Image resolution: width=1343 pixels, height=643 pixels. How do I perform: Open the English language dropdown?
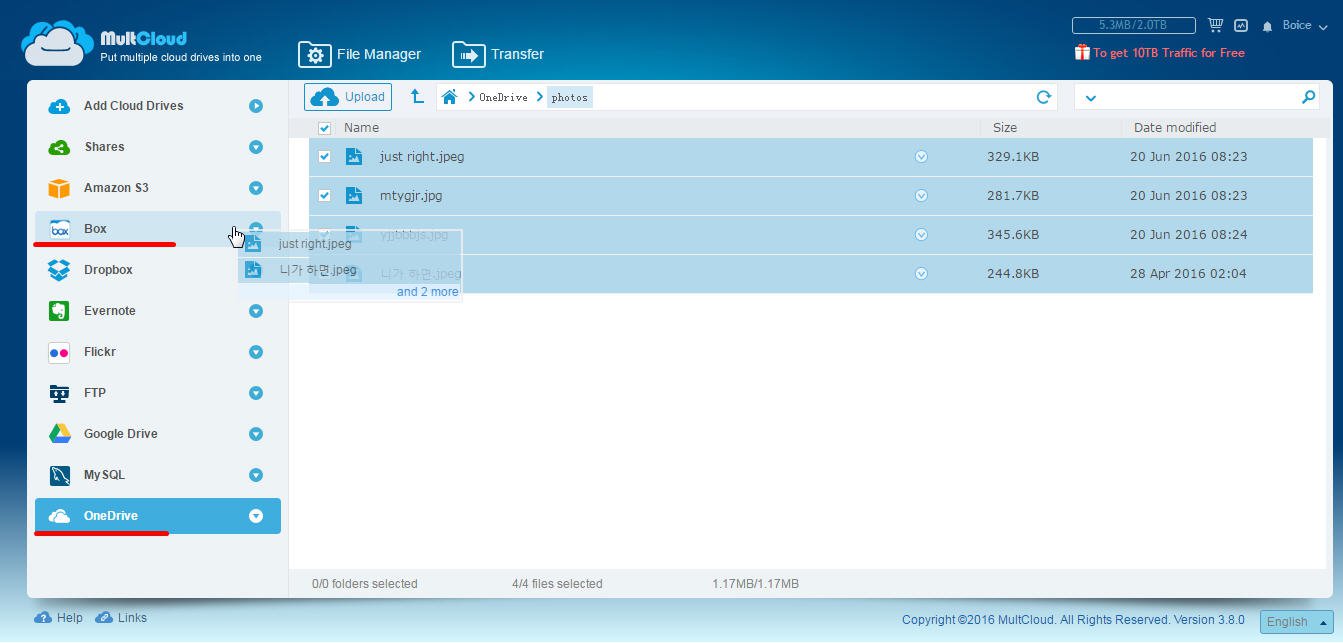[1296, 621]
